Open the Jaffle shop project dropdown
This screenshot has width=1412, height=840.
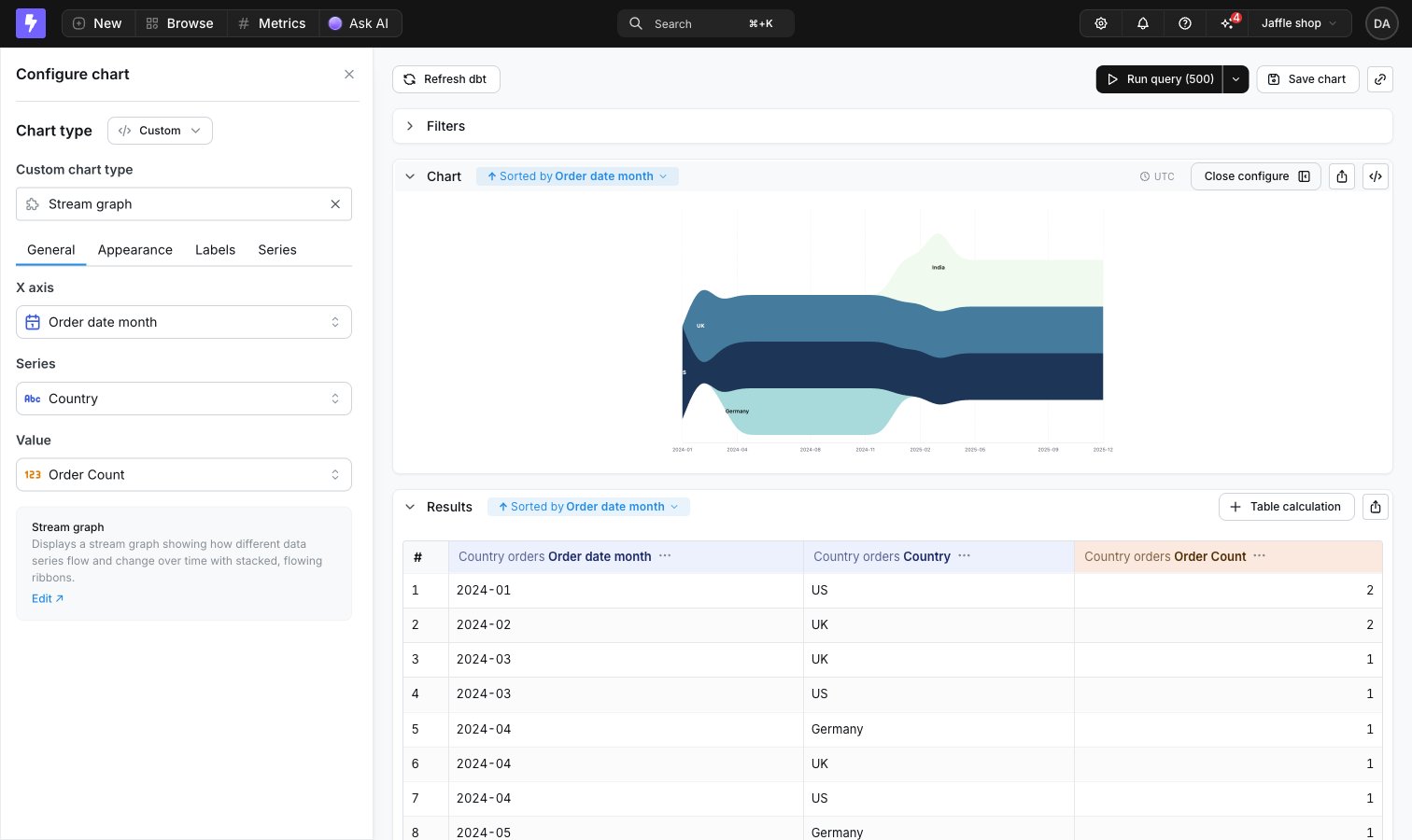click(x=1300, y=23)
